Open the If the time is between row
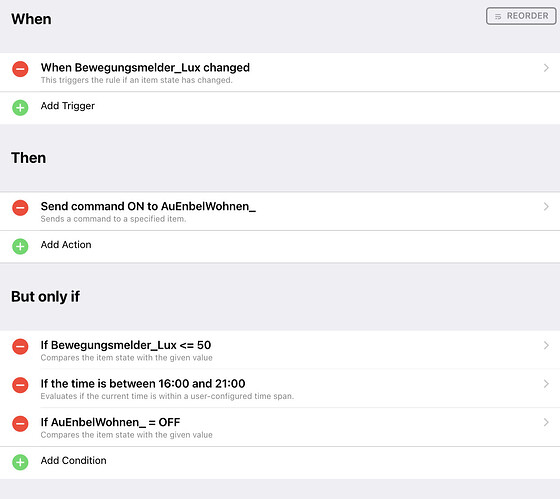This screenshot has height=499, width=560. click(x=280, y=389)
